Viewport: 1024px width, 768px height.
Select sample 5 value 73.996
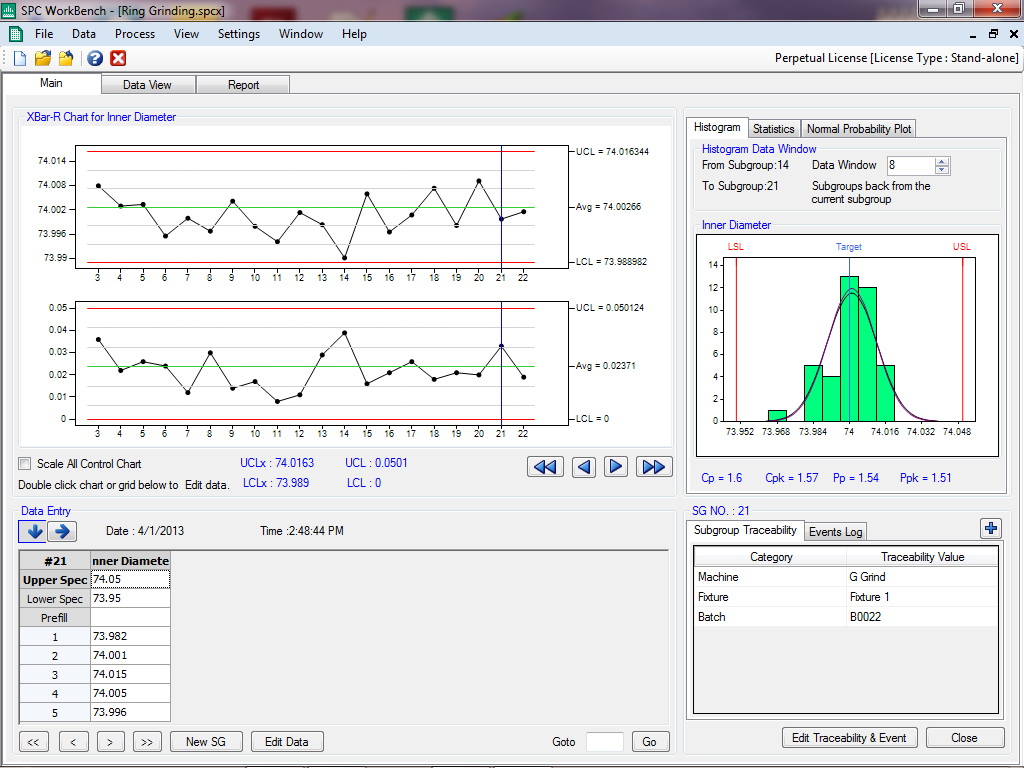pyautogui.click(x=130, y=712)
